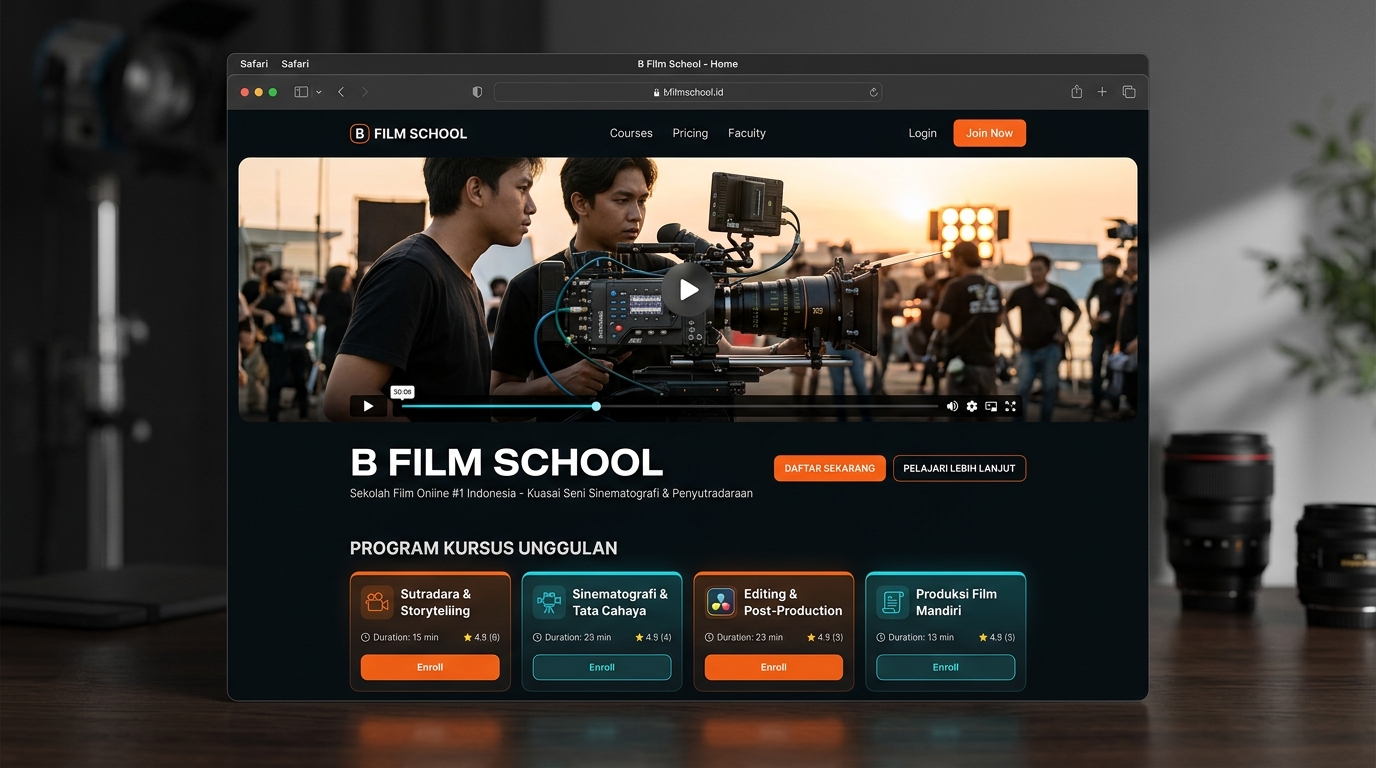Click the B Film School navbar logo
1376x768 pixels.
(x=408, y=134)
